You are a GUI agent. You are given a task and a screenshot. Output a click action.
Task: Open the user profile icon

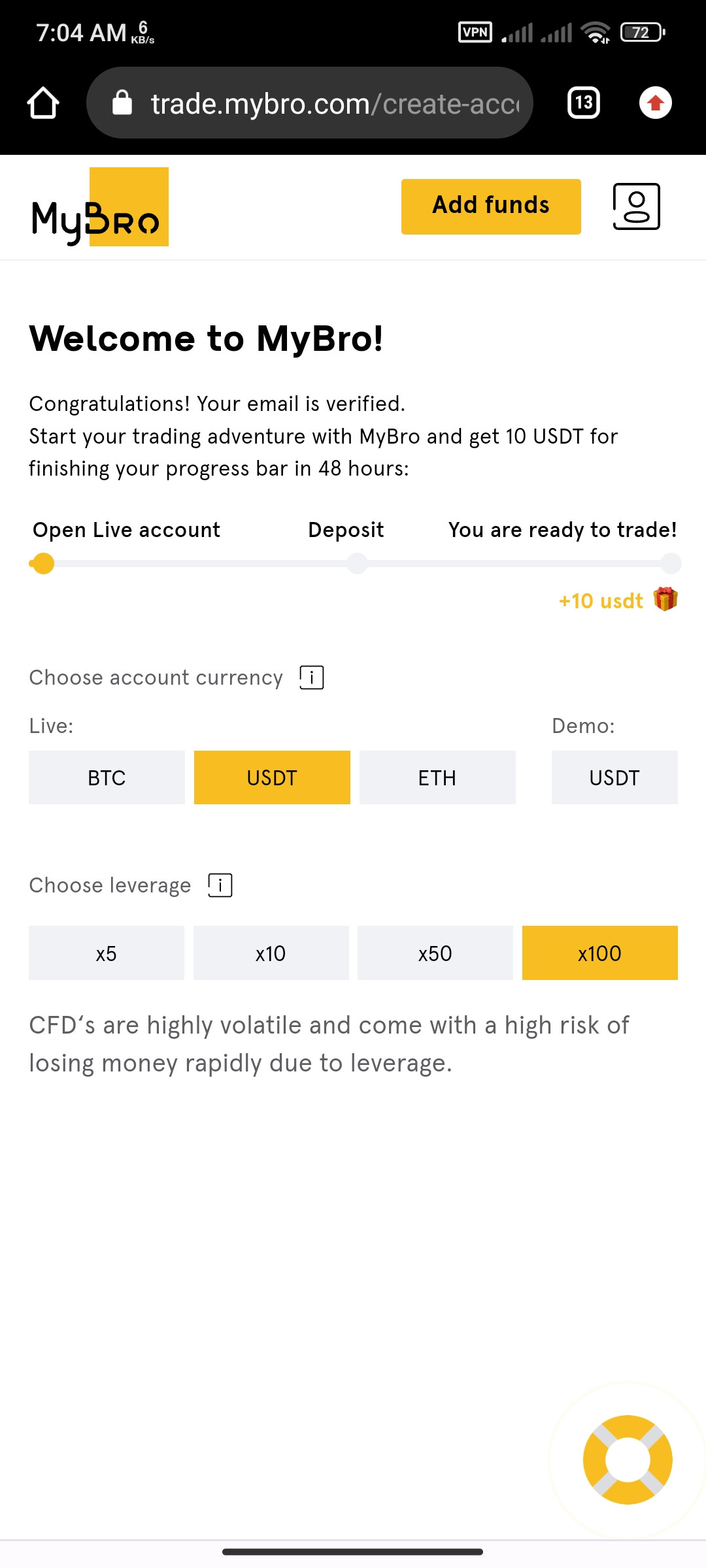click(x=636, y=206)
